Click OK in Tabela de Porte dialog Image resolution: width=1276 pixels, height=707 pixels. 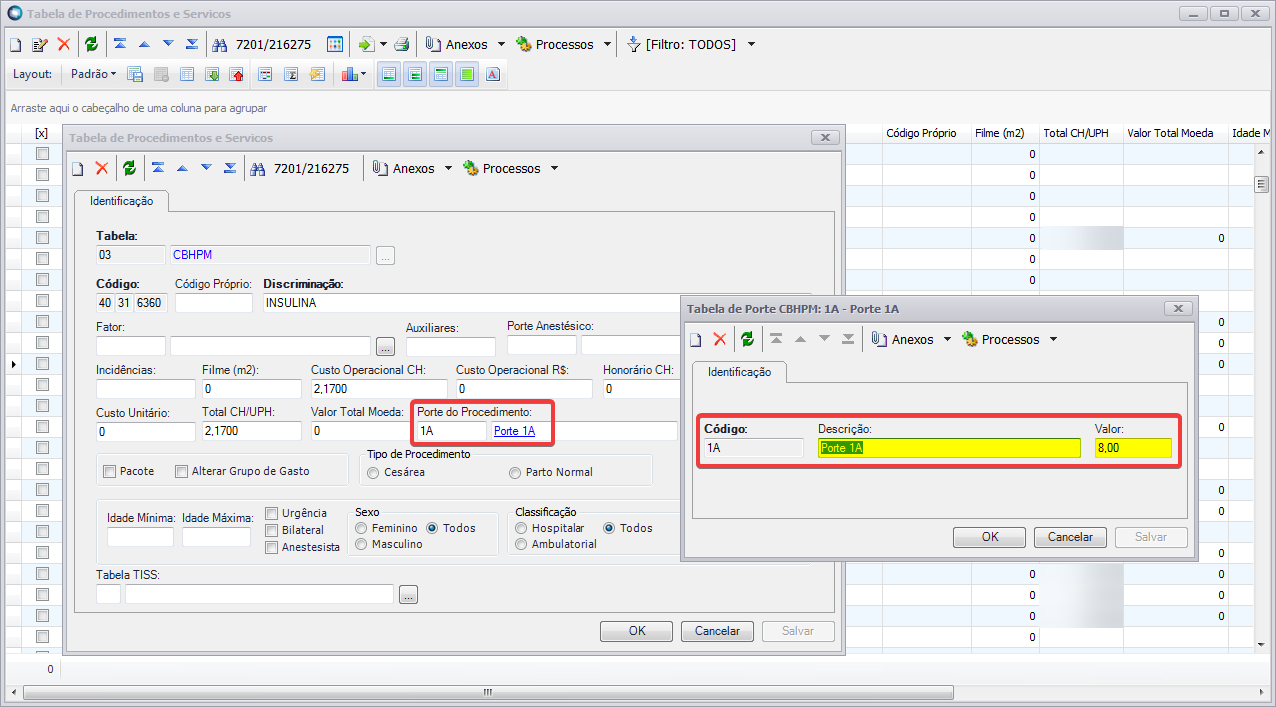990,537
